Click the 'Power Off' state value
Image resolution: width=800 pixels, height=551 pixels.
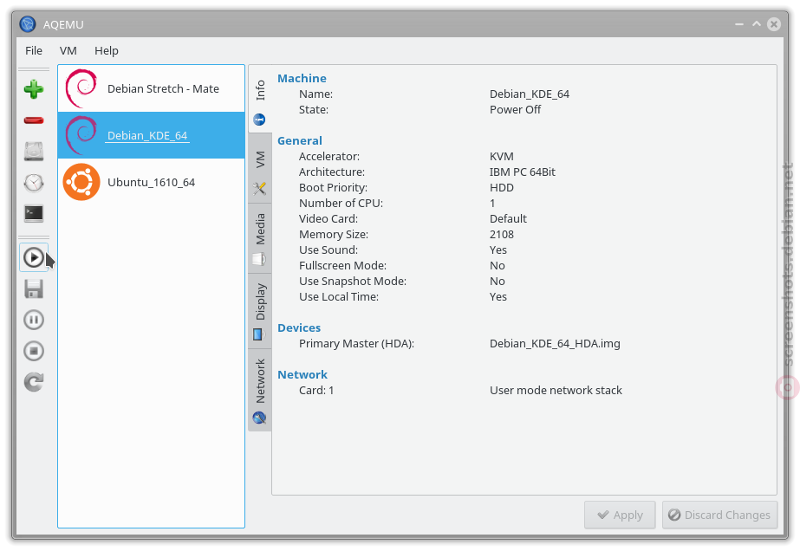pyautogui.click(x=515, y=110)
